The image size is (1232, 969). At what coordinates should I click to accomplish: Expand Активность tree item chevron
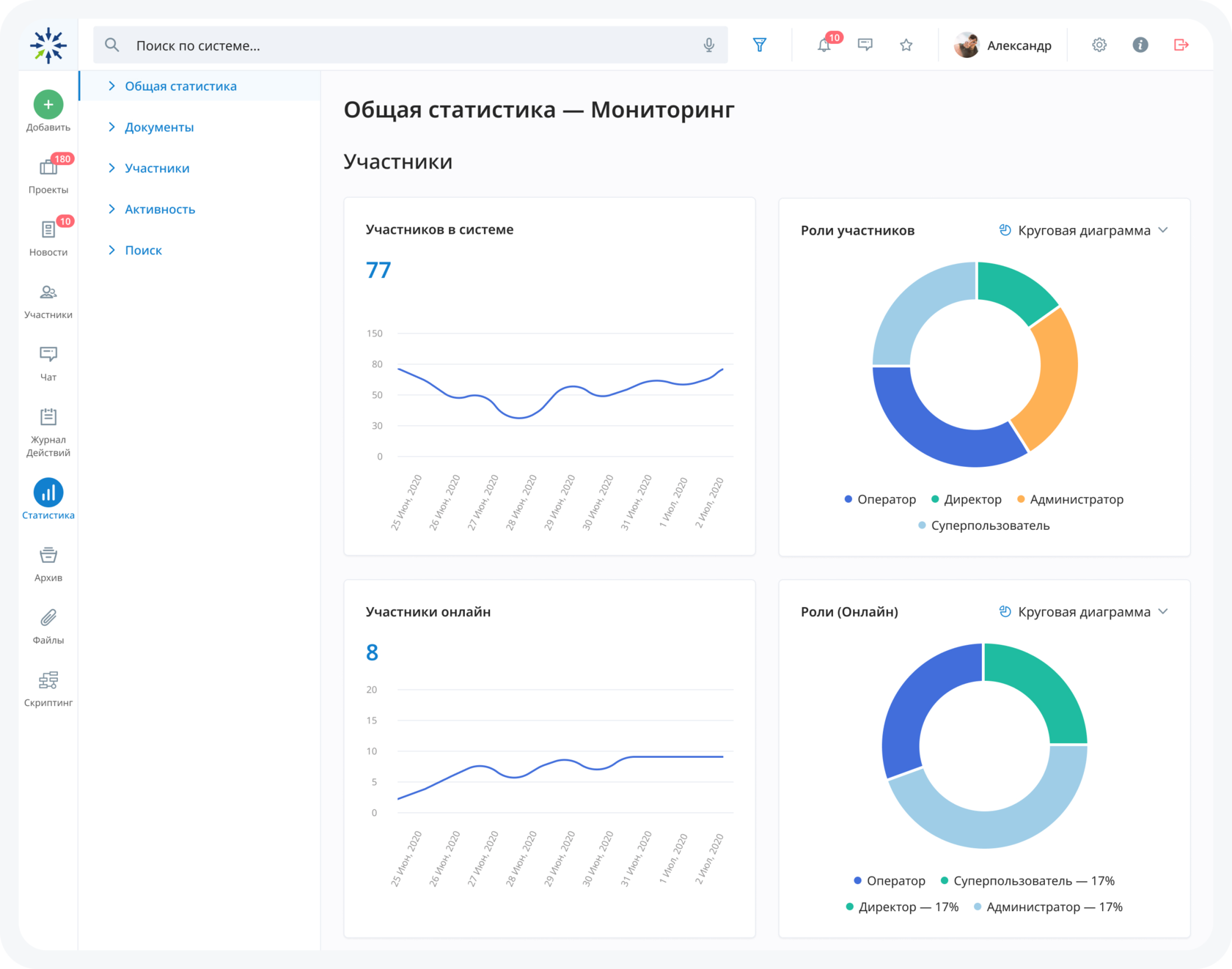click(x=111, y=209)
